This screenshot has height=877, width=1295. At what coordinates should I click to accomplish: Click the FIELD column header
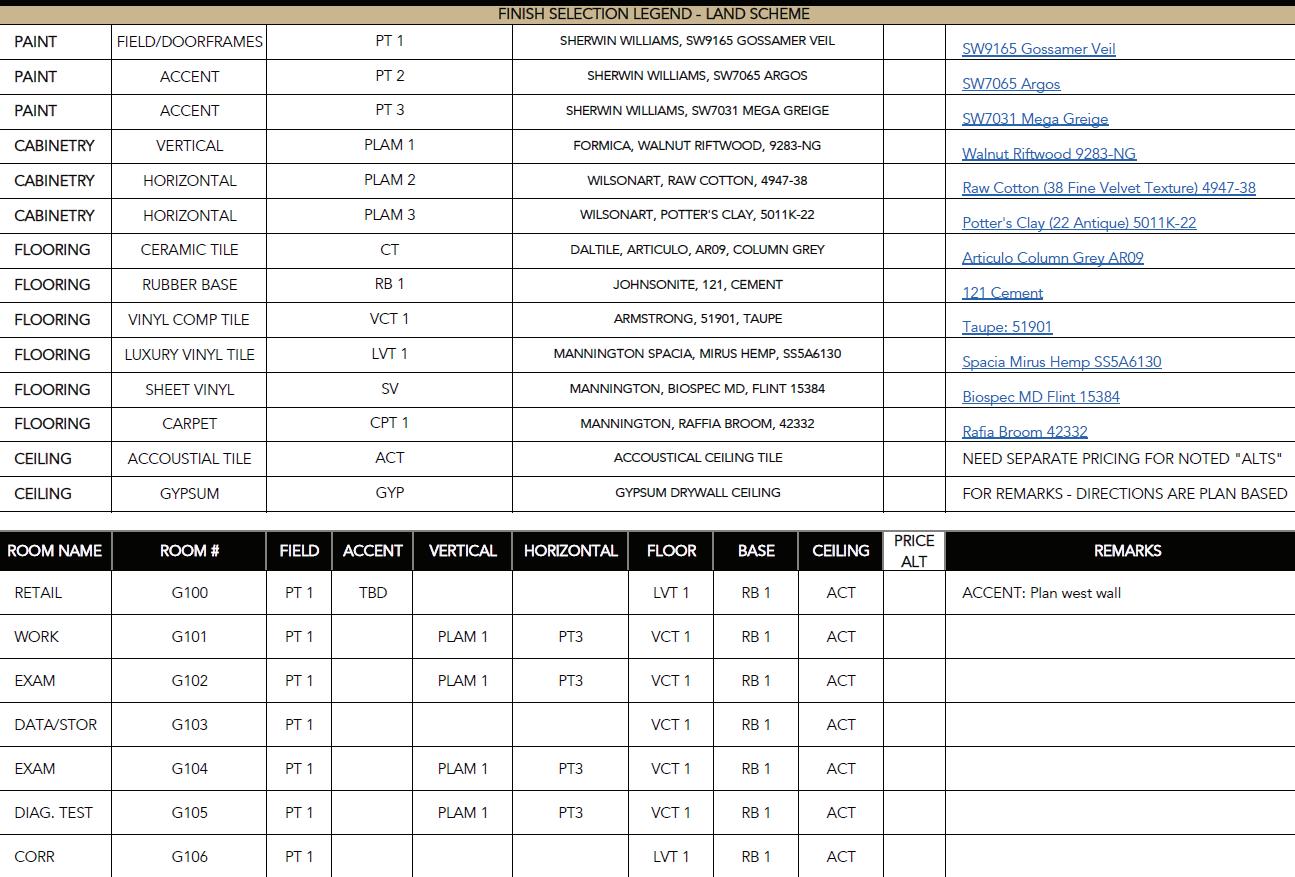click(x=299, y=551)
